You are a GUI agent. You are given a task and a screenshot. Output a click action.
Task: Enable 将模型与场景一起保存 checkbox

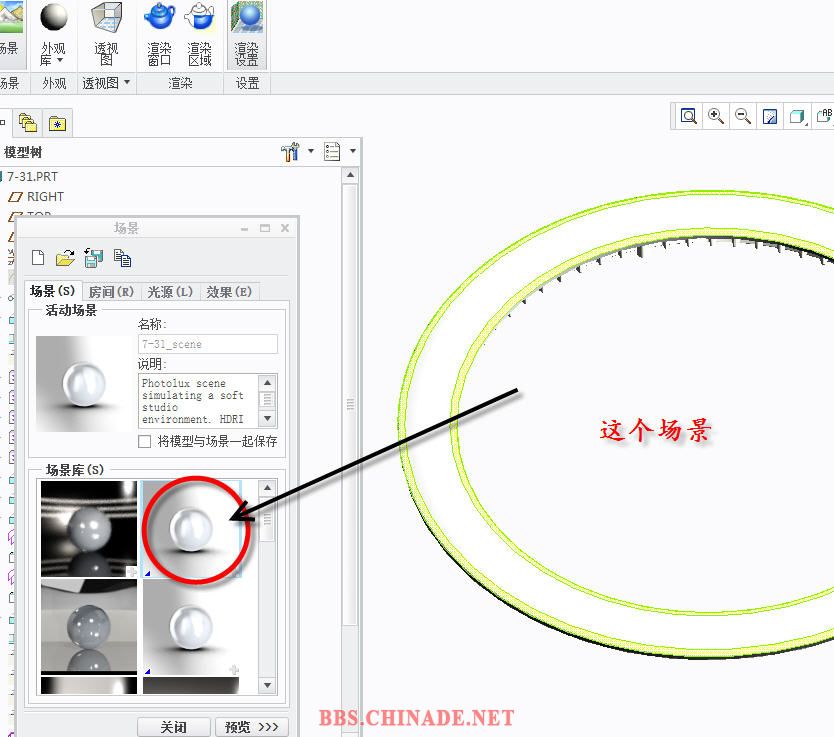click(x=145, y=441)
